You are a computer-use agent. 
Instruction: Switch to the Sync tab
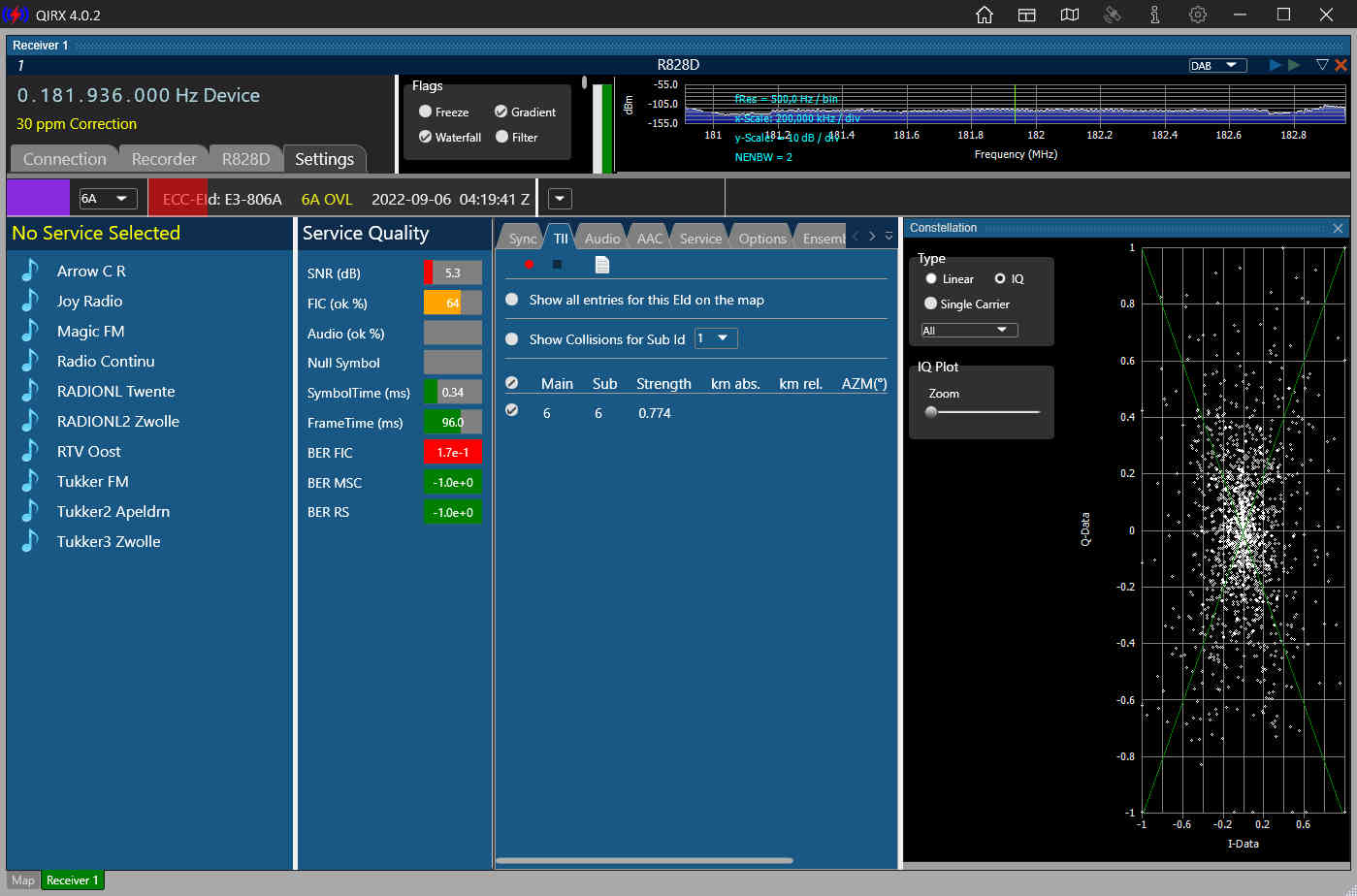[x=522, y=239]
